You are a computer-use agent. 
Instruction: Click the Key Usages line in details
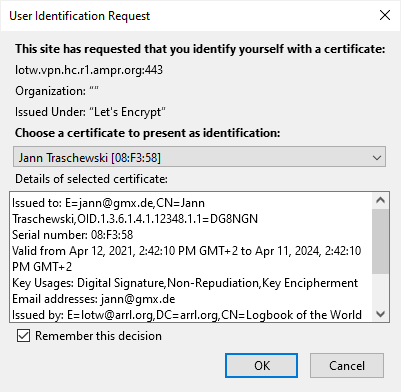click(x=185, y=283)
